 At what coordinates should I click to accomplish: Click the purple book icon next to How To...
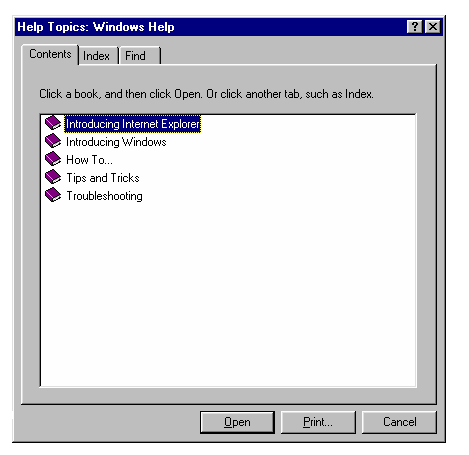53,159
